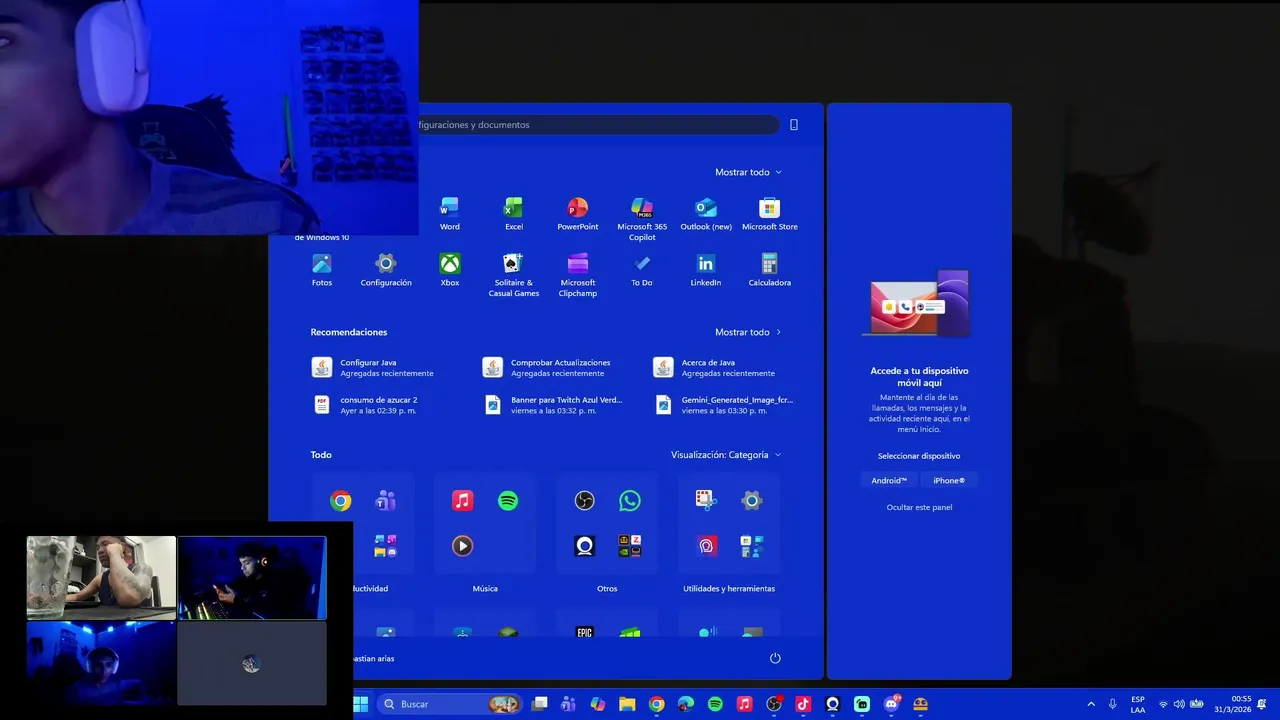Click the Start menu search field

[x=598, y=125]
